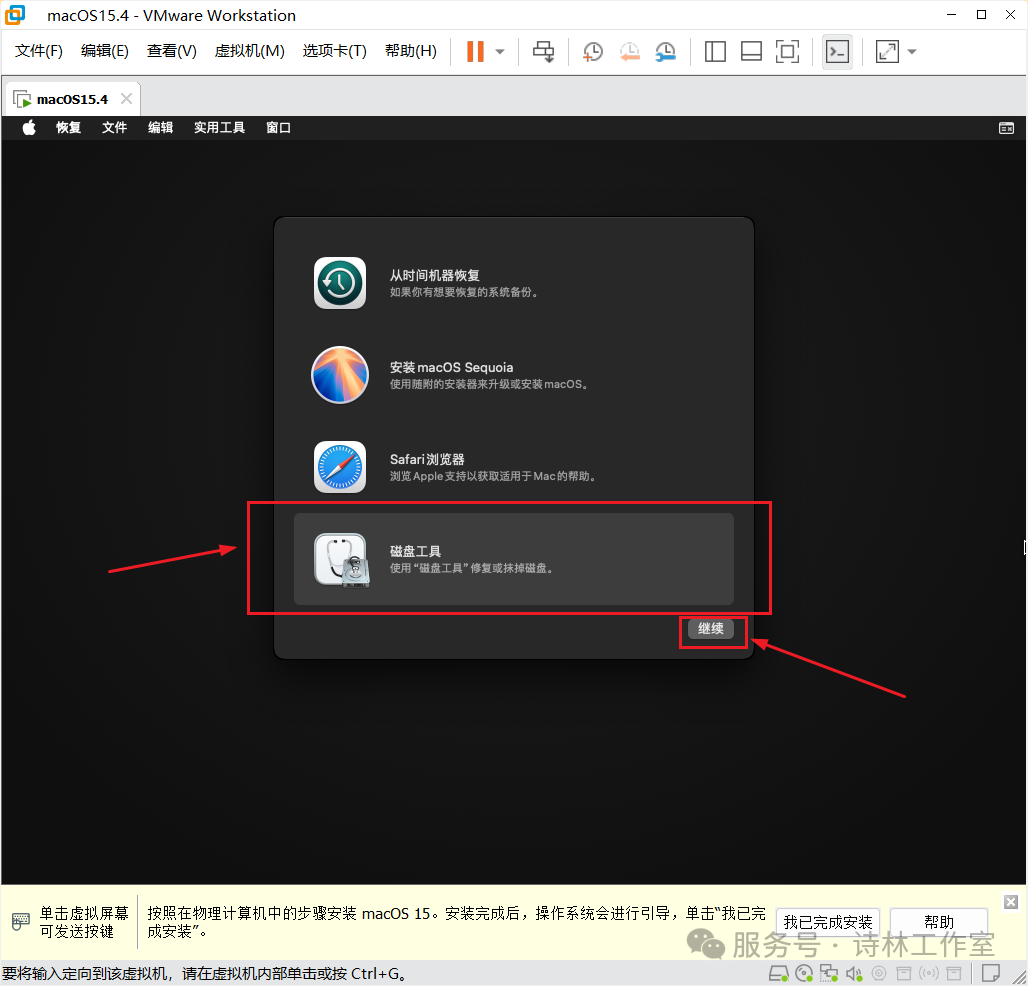Select the Disk Utility icon

342,560
